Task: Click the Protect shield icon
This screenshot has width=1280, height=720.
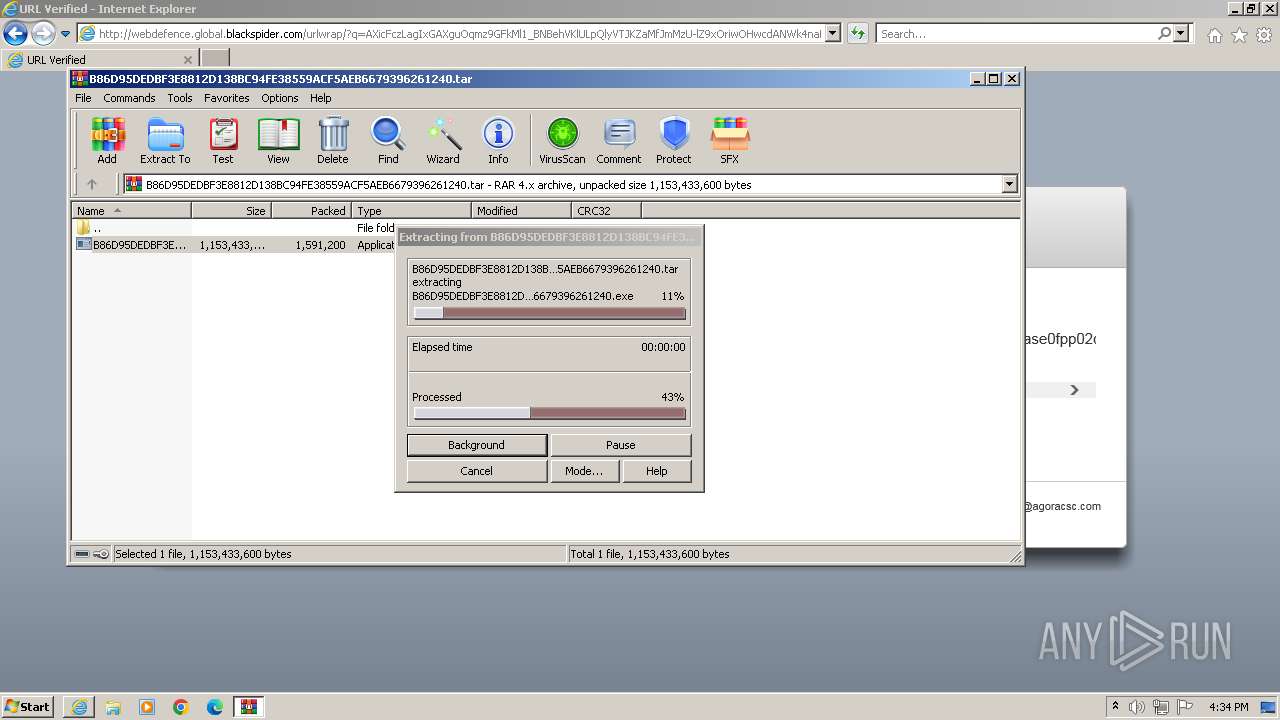Action: [674, 140]
